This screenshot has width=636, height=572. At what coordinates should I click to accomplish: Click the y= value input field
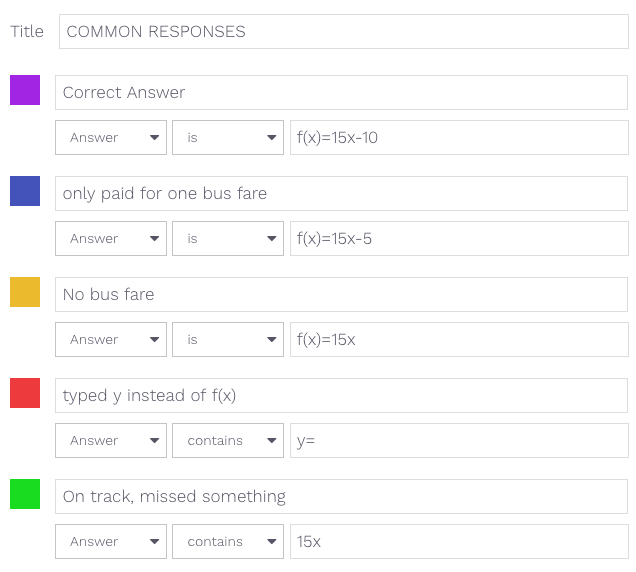(x=459, y=441)
